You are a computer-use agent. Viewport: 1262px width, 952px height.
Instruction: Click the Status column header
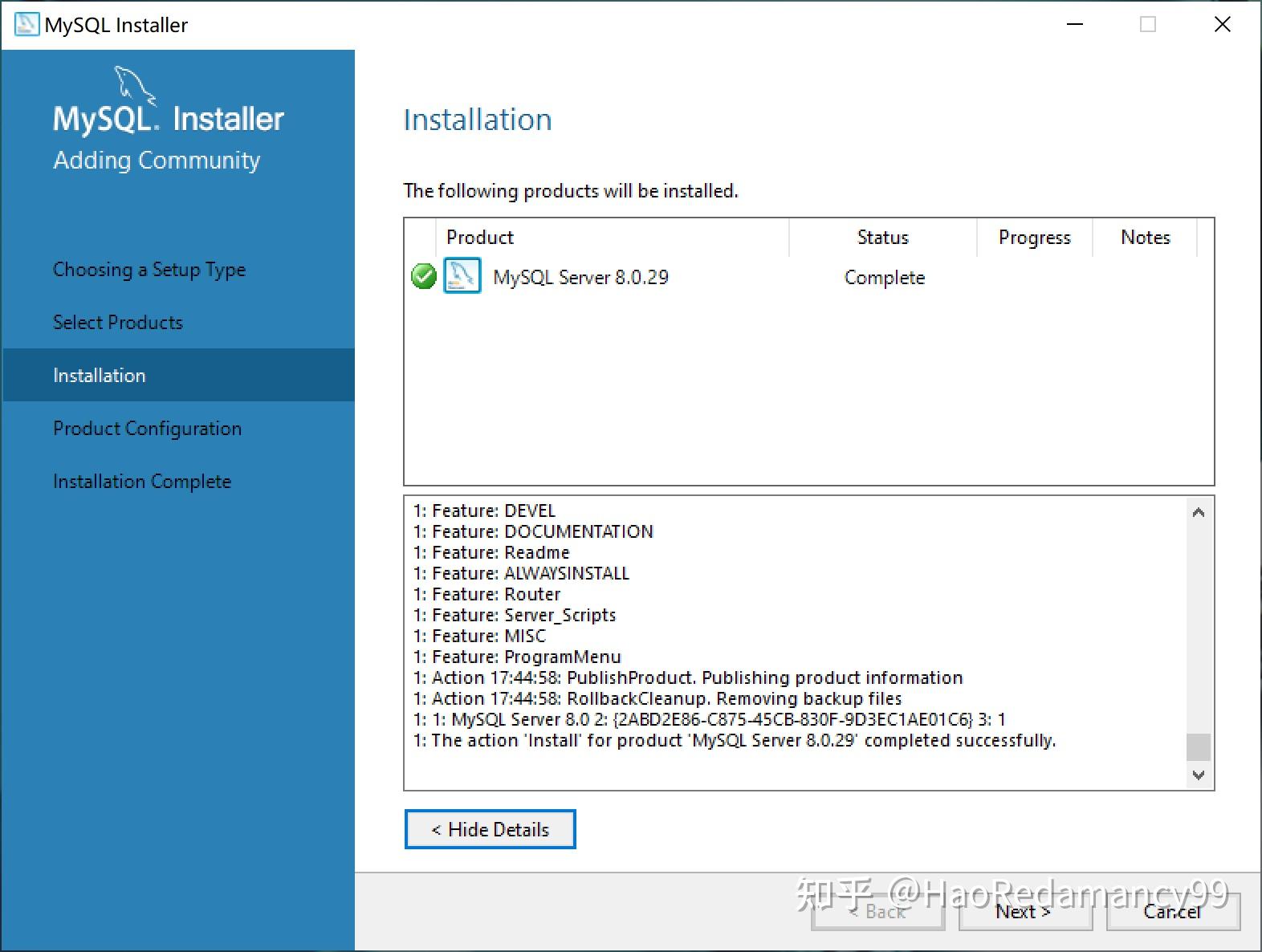point(882,237)
